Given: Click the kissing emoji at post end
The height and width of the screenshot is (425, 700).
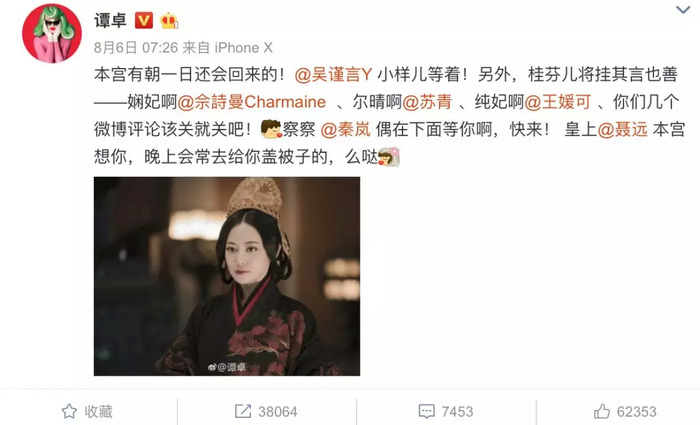Looking at the screenshot, I should point(388,157).
